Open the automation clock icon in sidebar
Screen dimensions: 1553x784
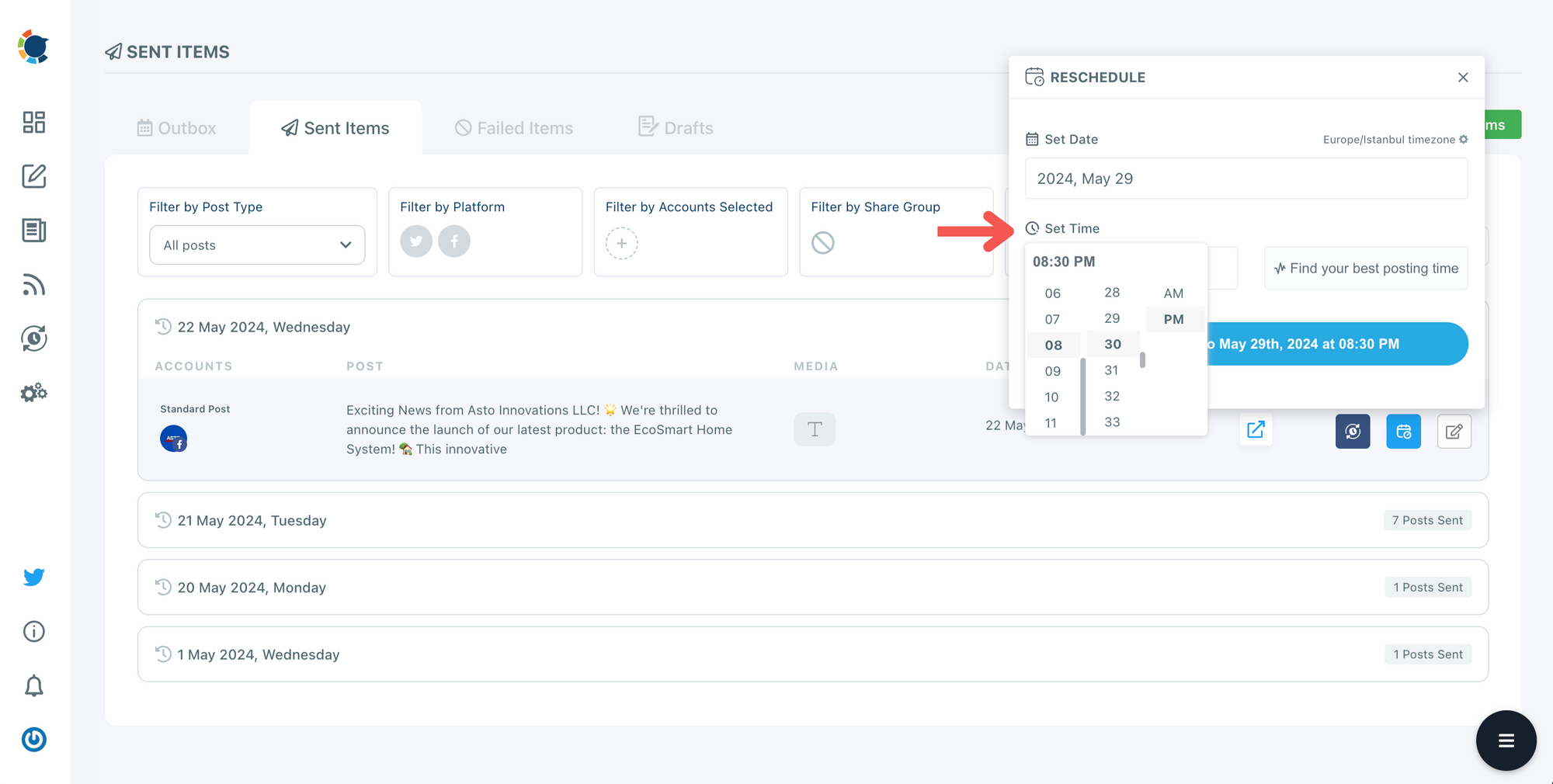[34, 338]
